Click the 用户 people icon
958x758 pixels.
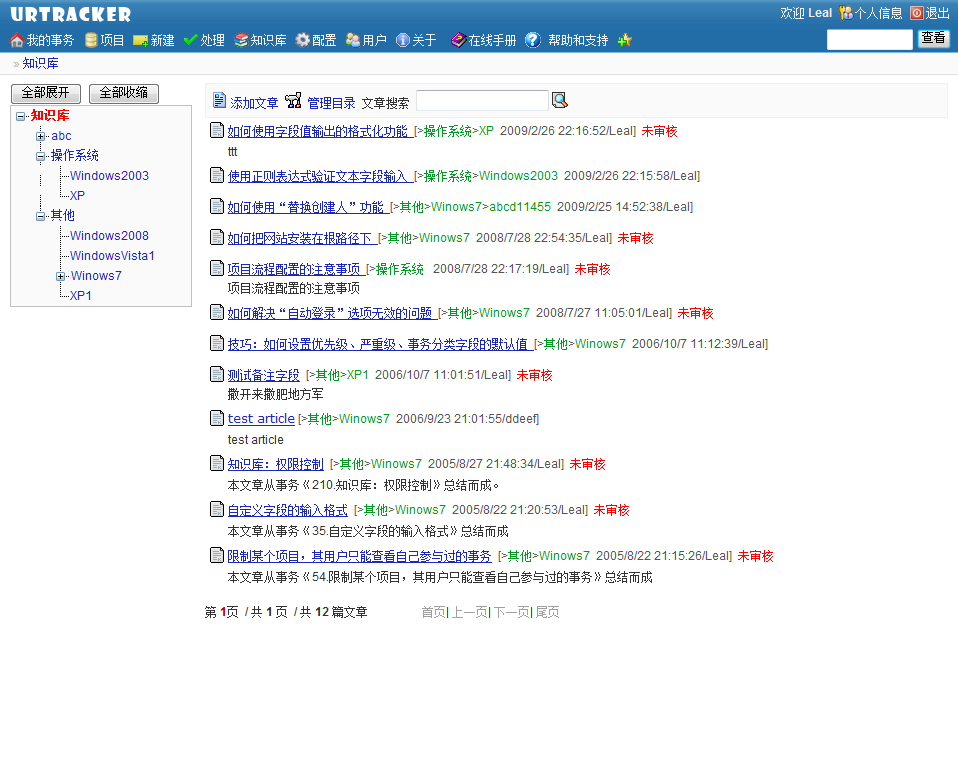353,40
